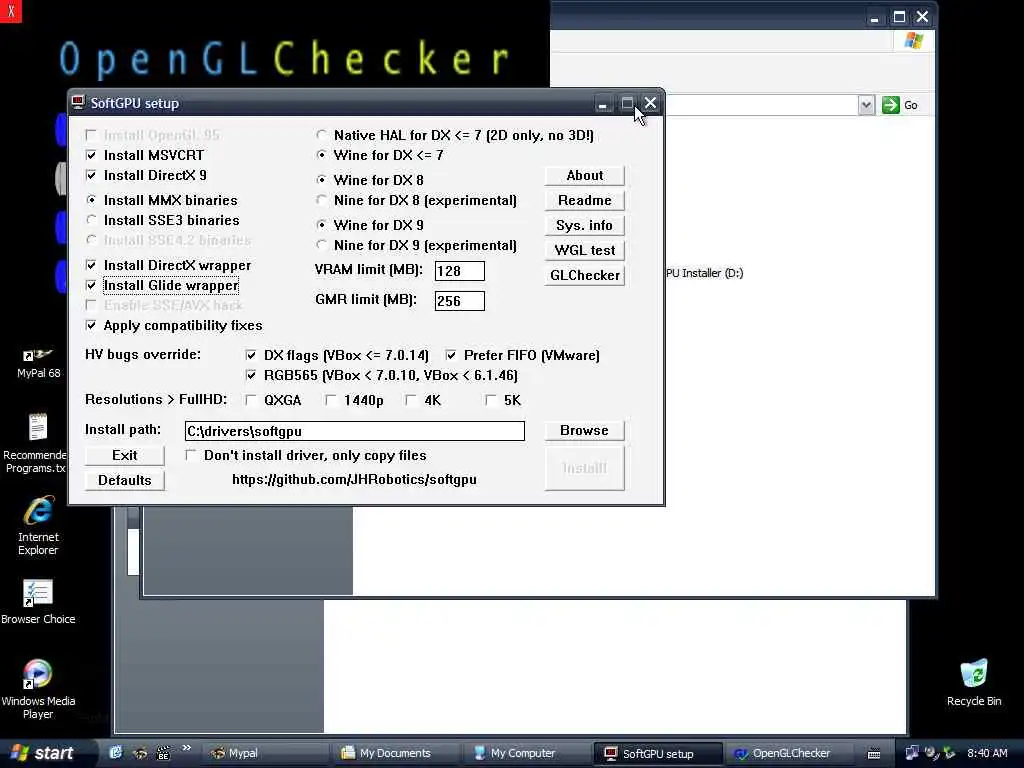Toggle Install MSVCRT checkbox
Image resolution: width=1024 pixels, height=768 pixels.
click(91, 155)
